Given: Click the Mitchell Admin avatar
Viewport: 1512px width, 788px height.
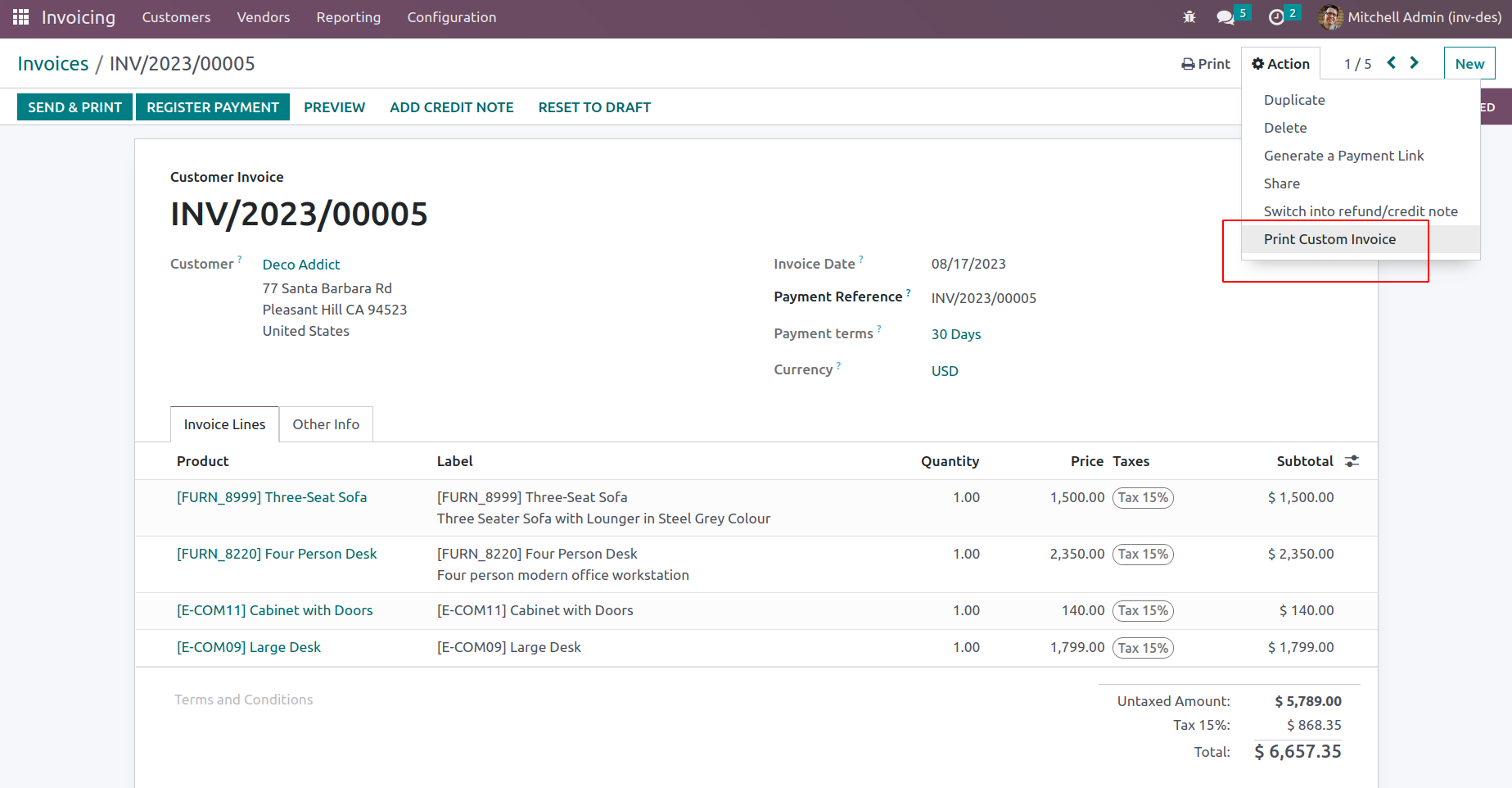Looking at the screenshot, I should tap(1330, 17).
